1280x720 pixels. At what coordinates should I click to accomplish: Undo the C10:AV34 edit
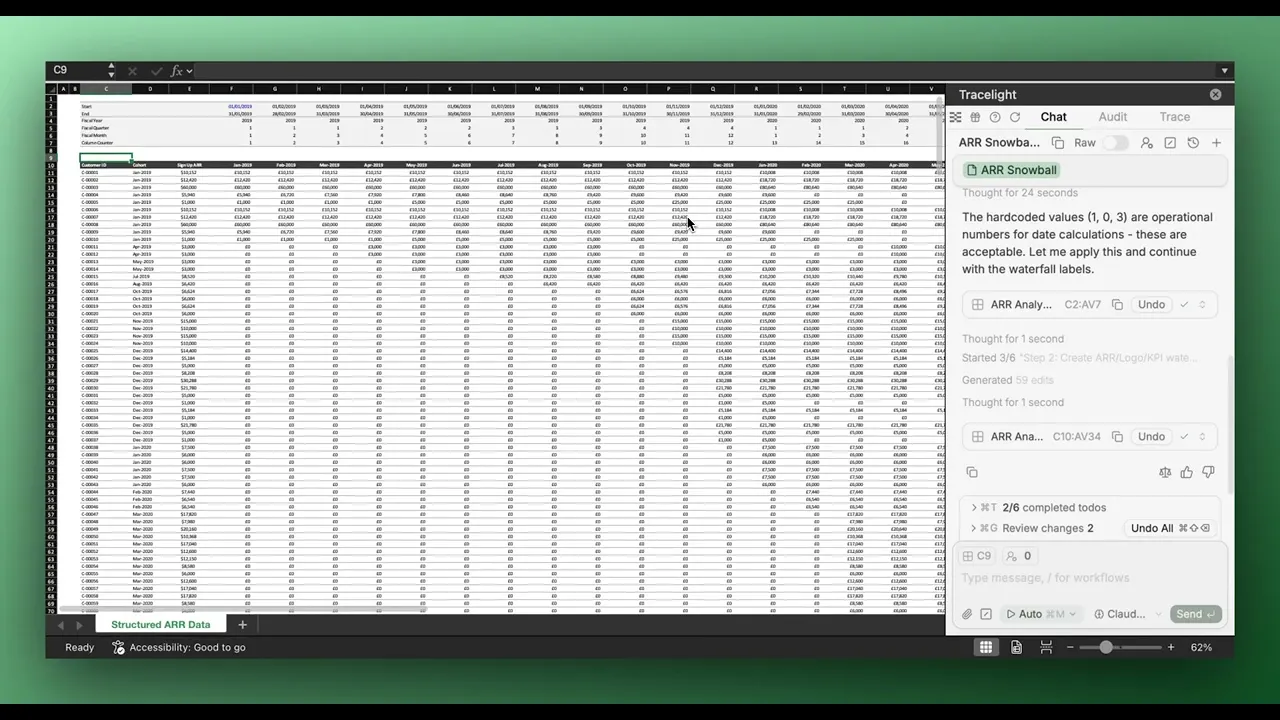1151,437
